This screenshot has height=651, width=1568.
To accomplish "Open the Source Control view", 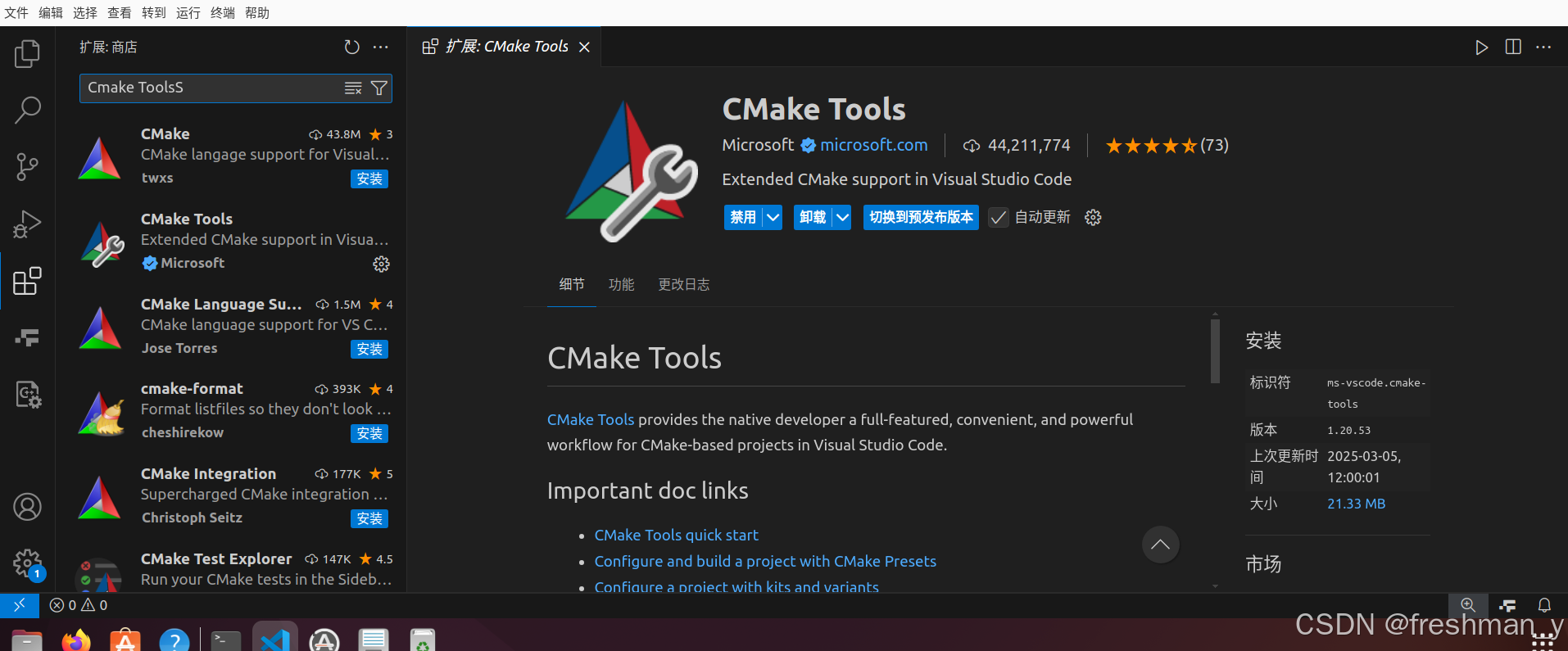I will (27, 167).
